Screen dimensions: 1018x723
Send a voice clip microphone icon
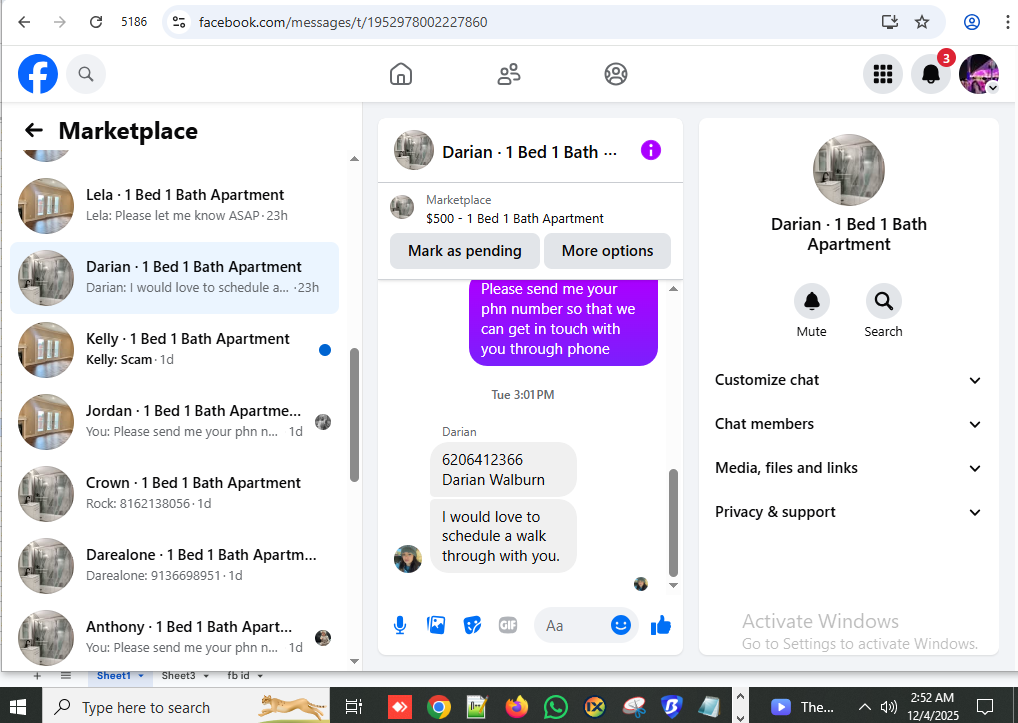pos(400,626)
